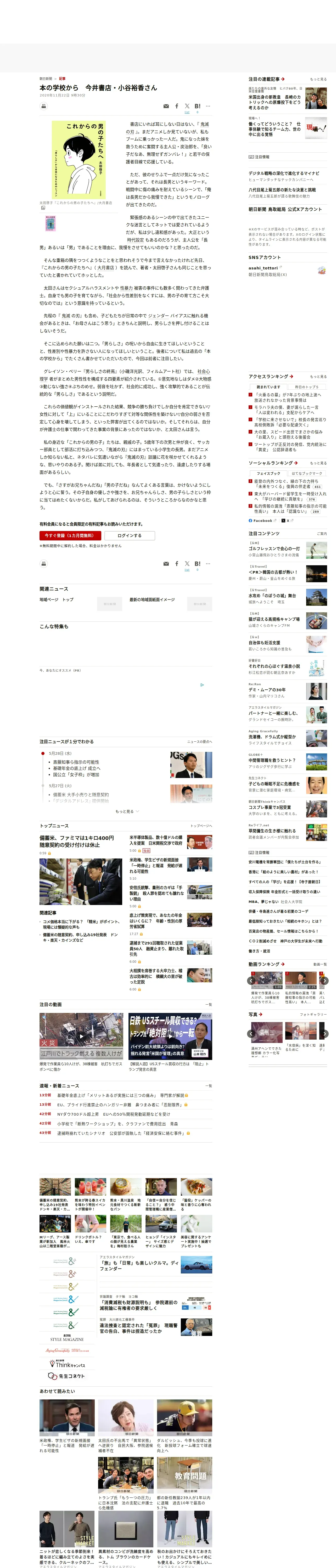Screen dimensions: 336x1568
Task: Open the top share bar's three-dot menu
Action: point(208,106)
